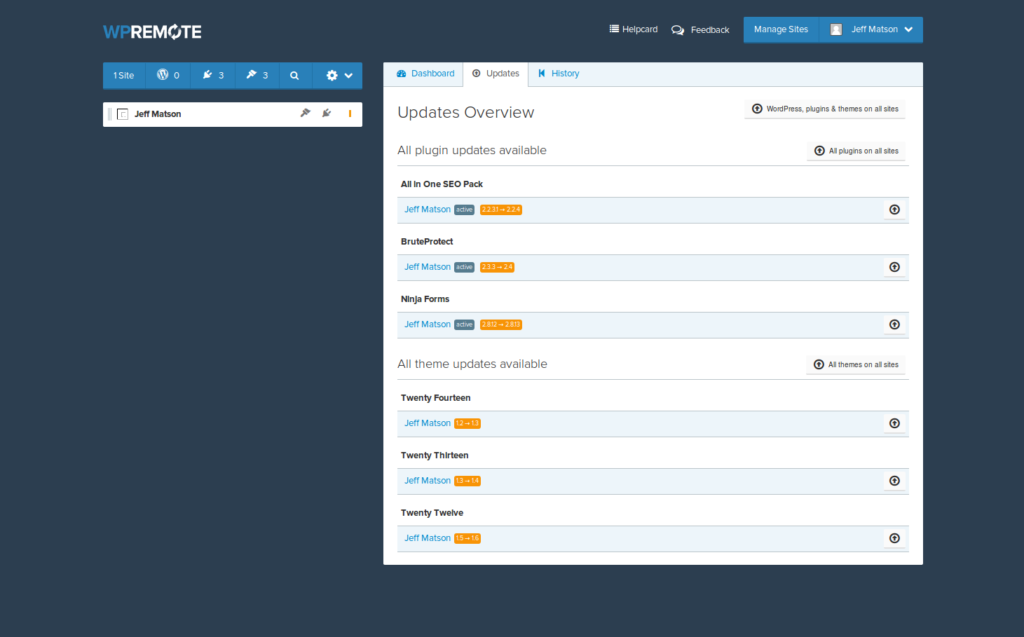Screen dimensions: 1024x637
Task: Click the WP Remote logo
Action: tap(152, 31)
